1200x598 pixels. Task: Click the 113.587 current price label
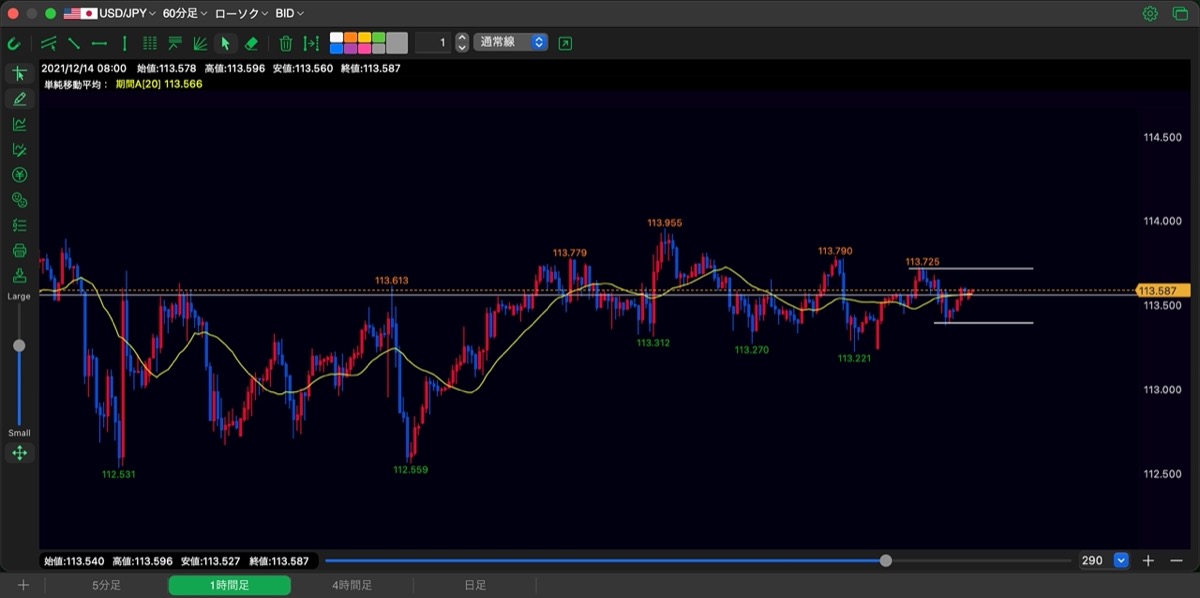1163,290
